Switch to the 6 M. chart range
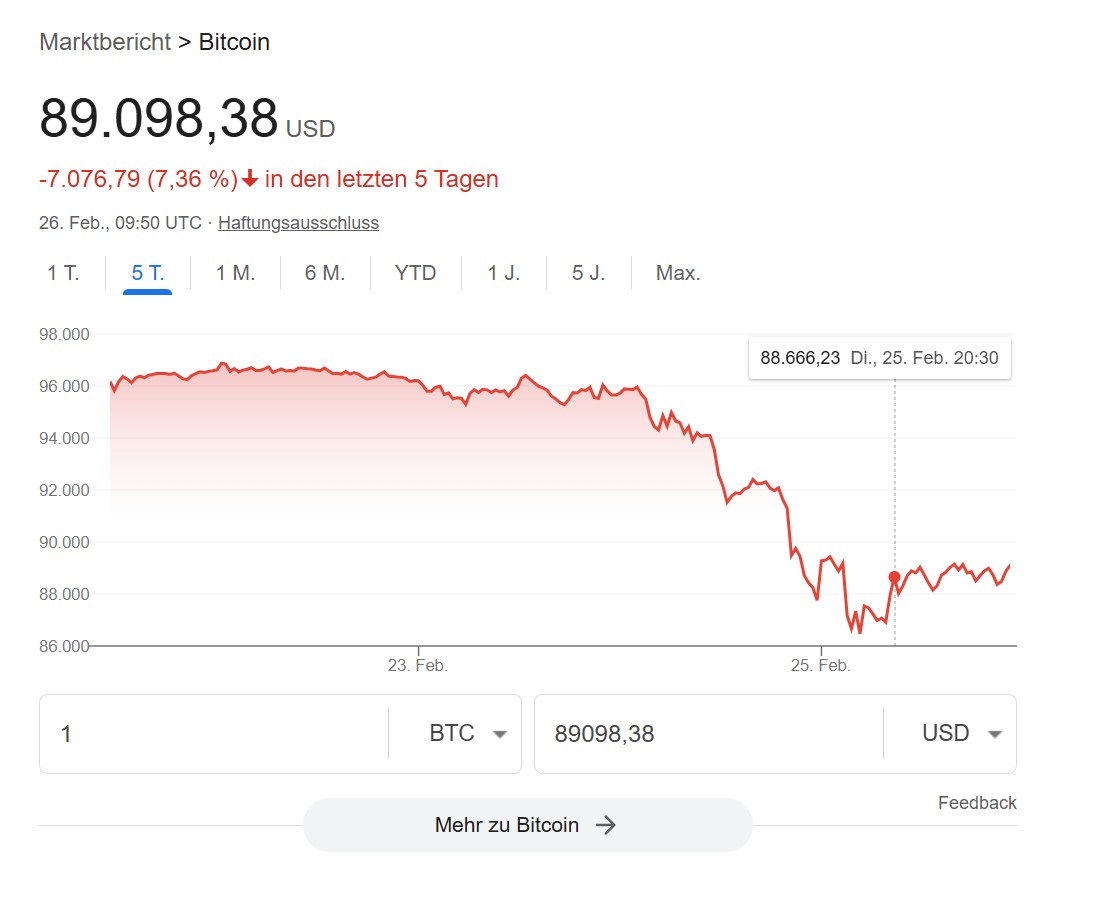 click(325, 273)
